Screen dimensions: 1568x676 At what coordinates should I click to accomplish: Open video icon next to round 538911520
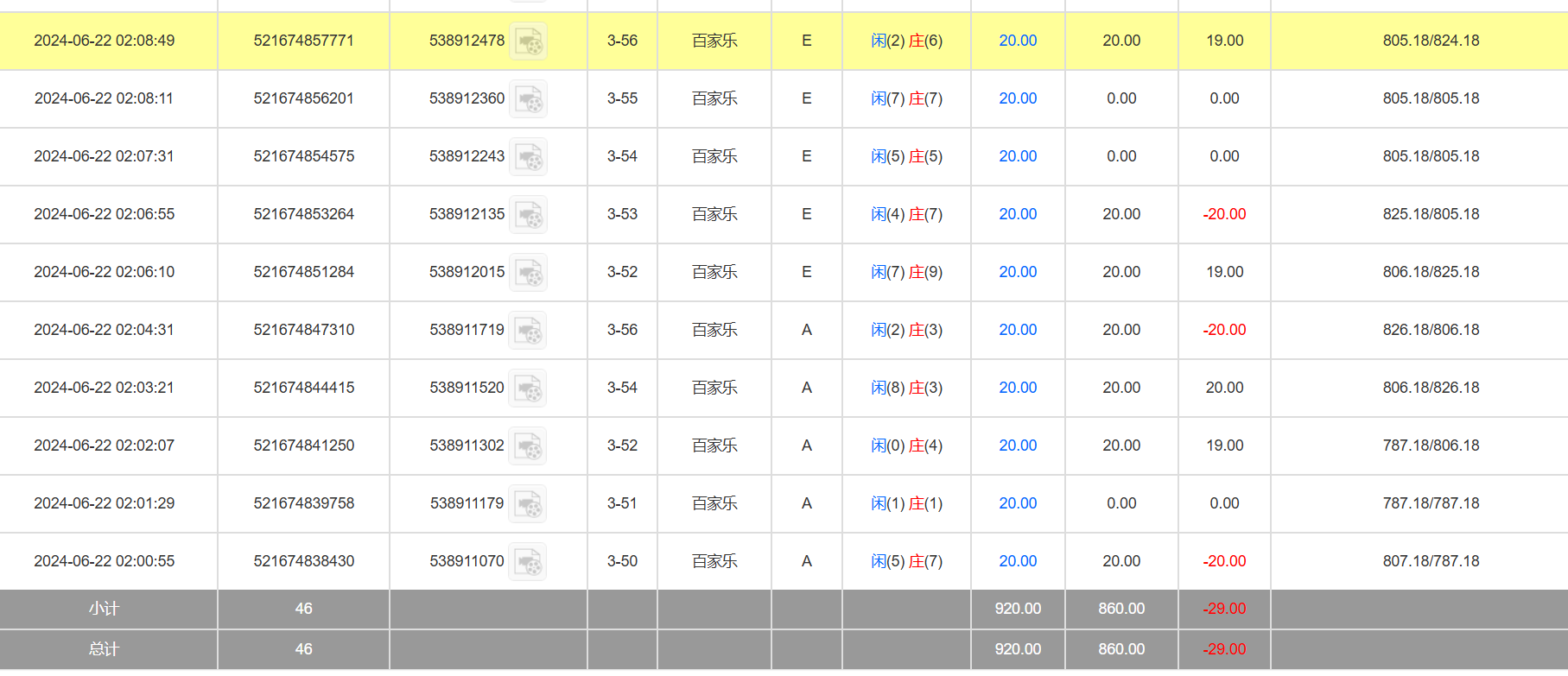click(528, 389)
